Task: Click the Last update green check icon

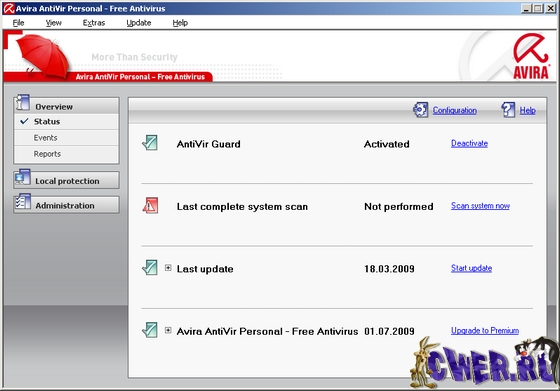Action: click(x=150, y=267)
